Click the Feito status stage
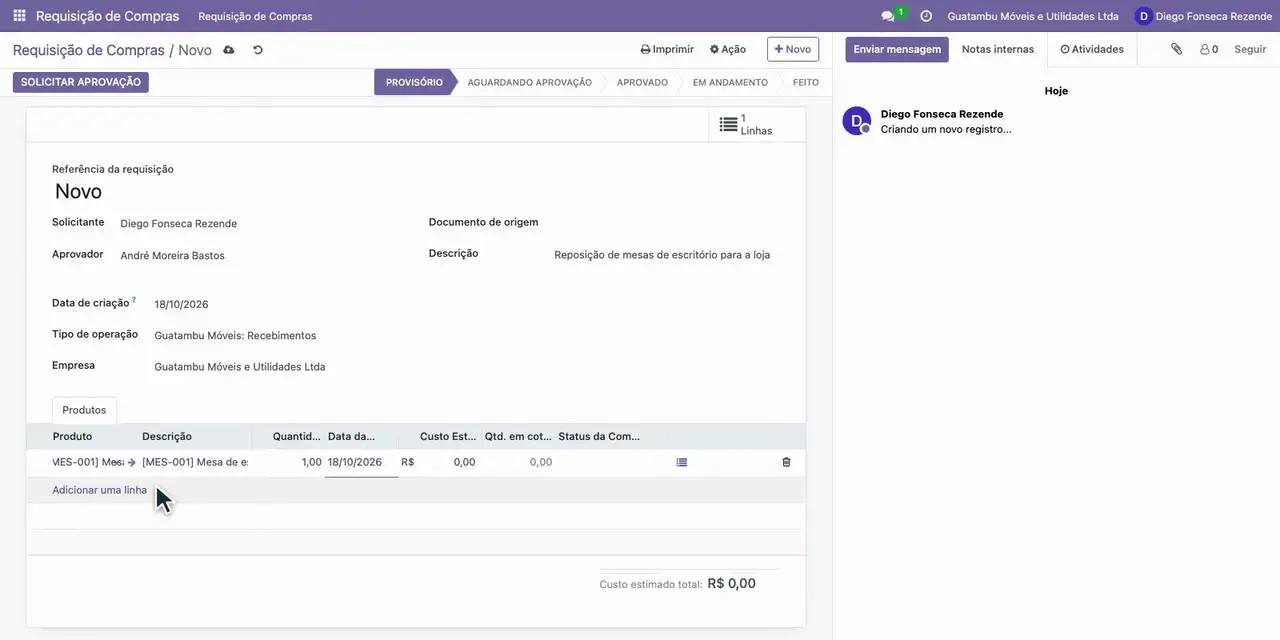 [806, 82]
